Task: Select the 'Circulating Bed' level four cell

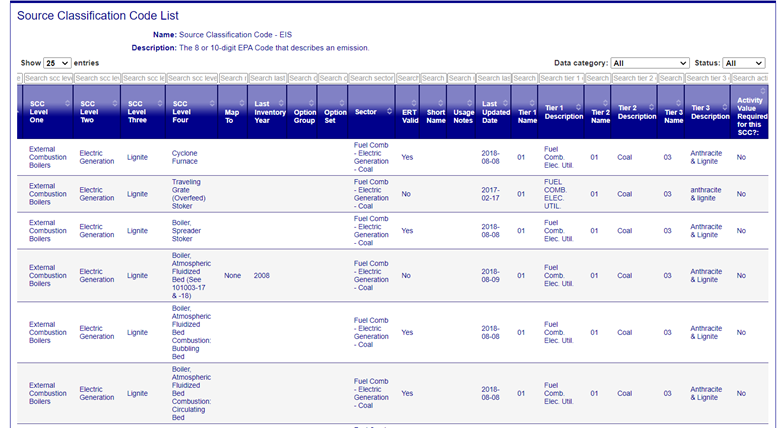Action: 191,393
